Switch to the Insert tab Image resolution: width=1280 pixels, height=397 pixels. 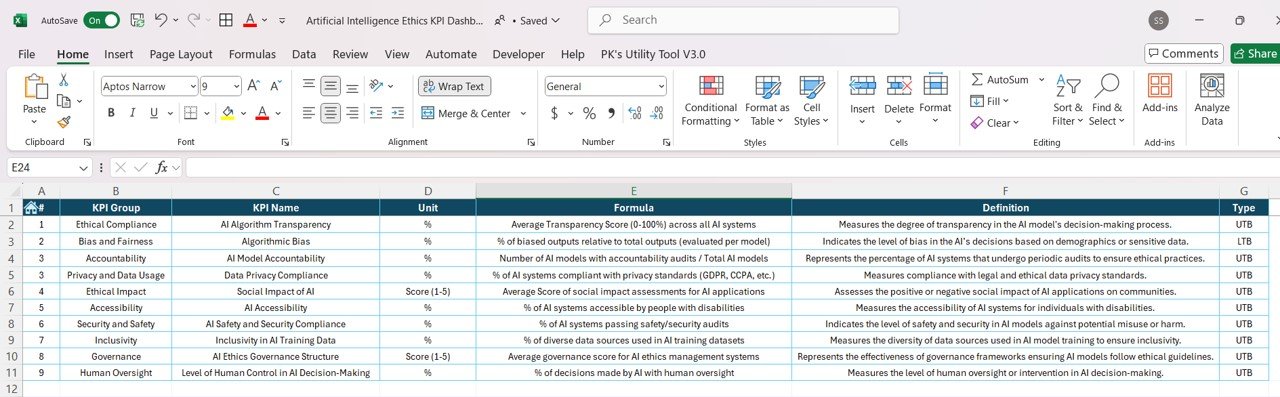[x=119, y=54]
